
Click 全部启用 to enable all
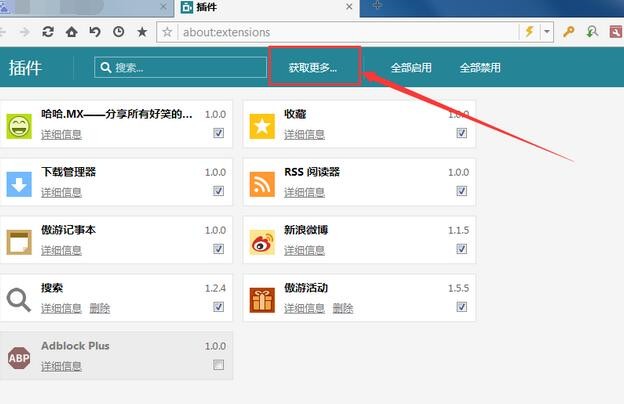(411, 68)
